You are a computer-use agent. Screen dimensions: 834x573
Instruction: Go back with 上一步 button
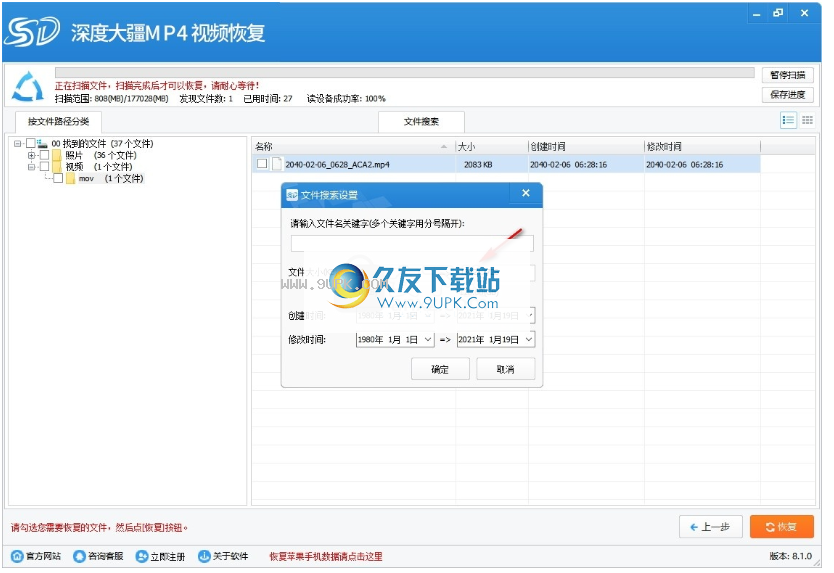click(x=710, y=527)
